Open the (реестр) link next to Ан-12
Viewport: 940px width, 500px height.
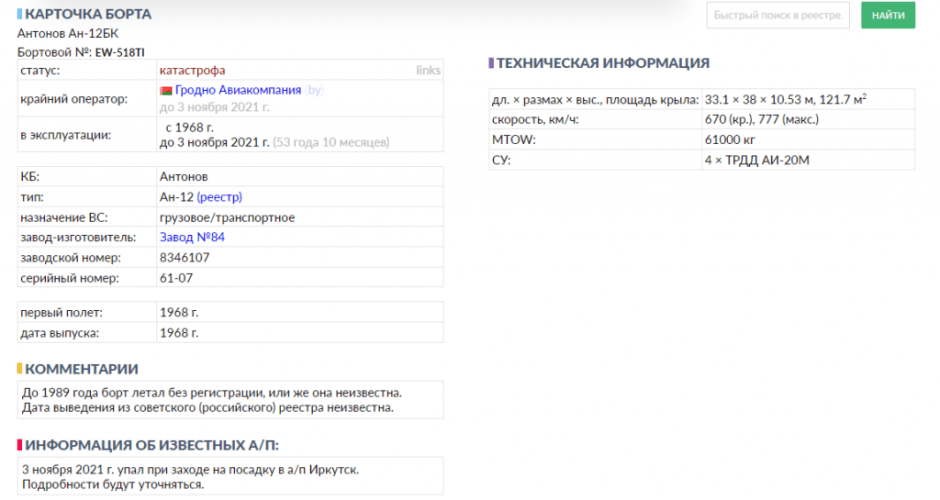click(219, 197)
